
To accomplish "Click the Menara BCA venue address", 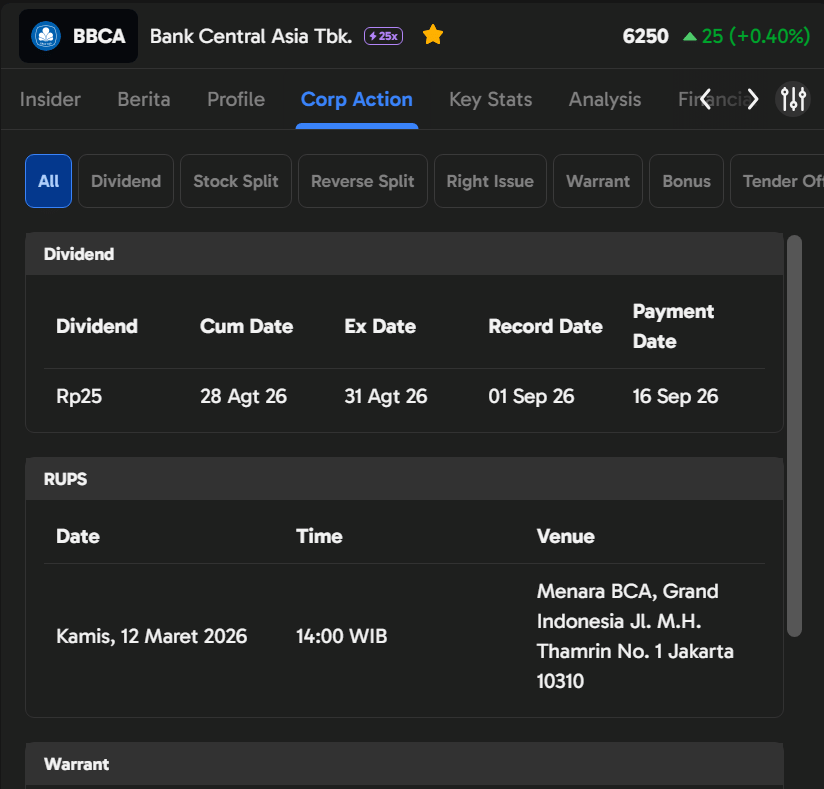I will tap(635, 636).
